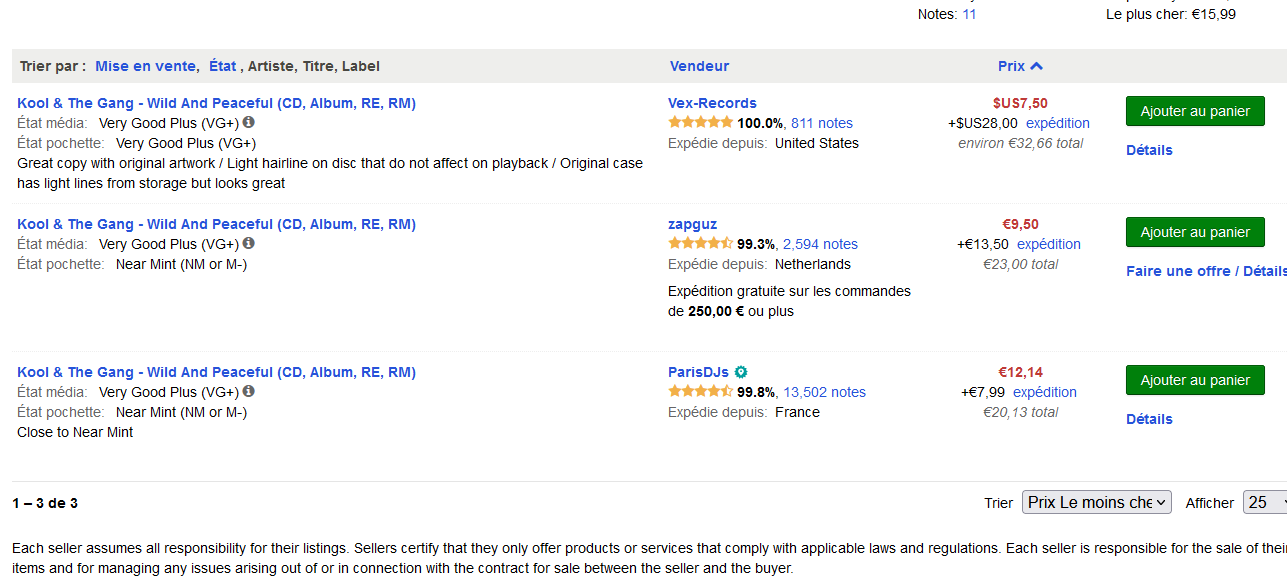
Task: Click Vex-Records star rating icons
Action: coord(700,123)
